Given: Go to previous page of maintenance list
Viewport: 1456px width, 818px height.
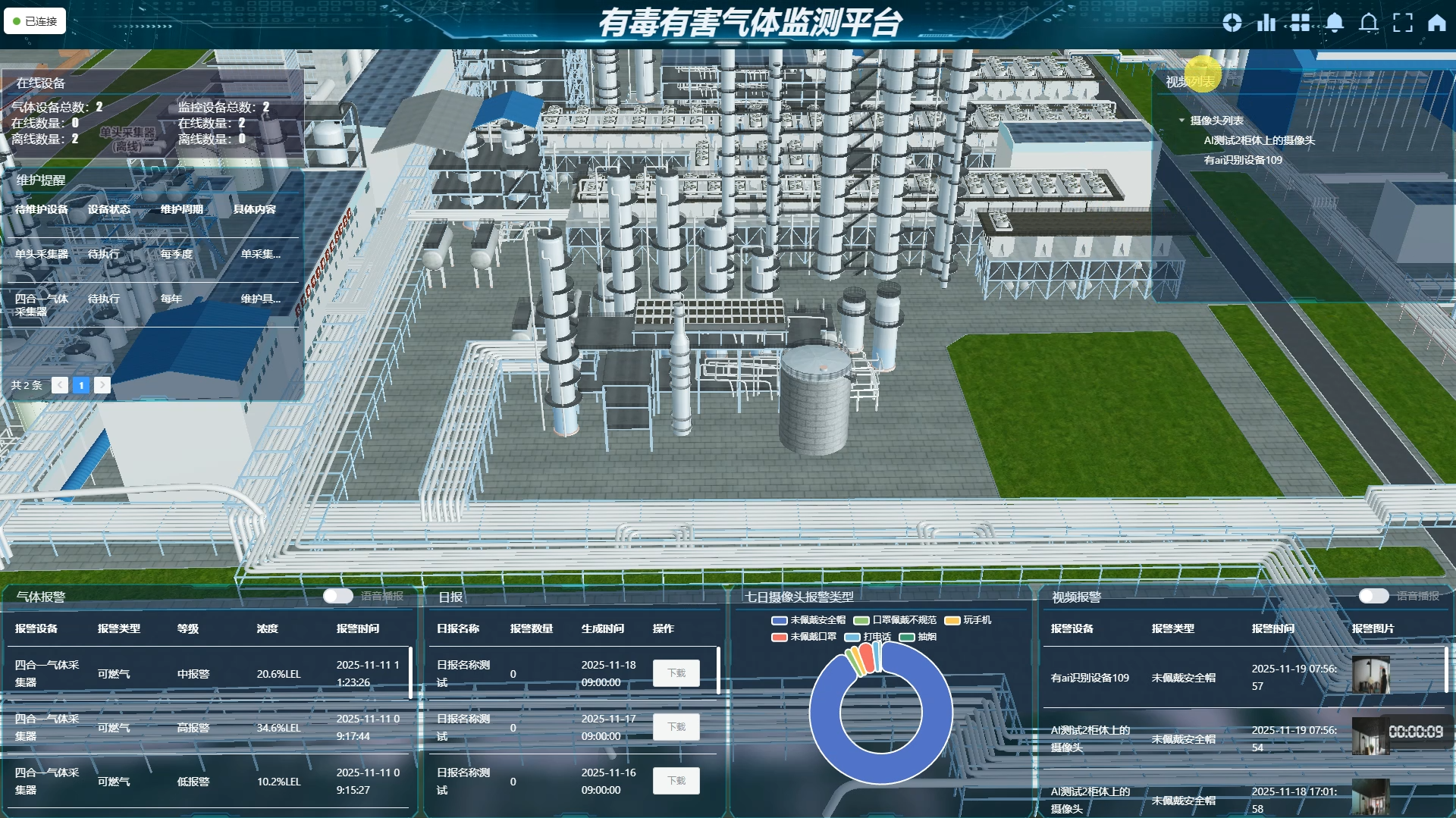Looking at the screenshot, I should click(60, 385).
